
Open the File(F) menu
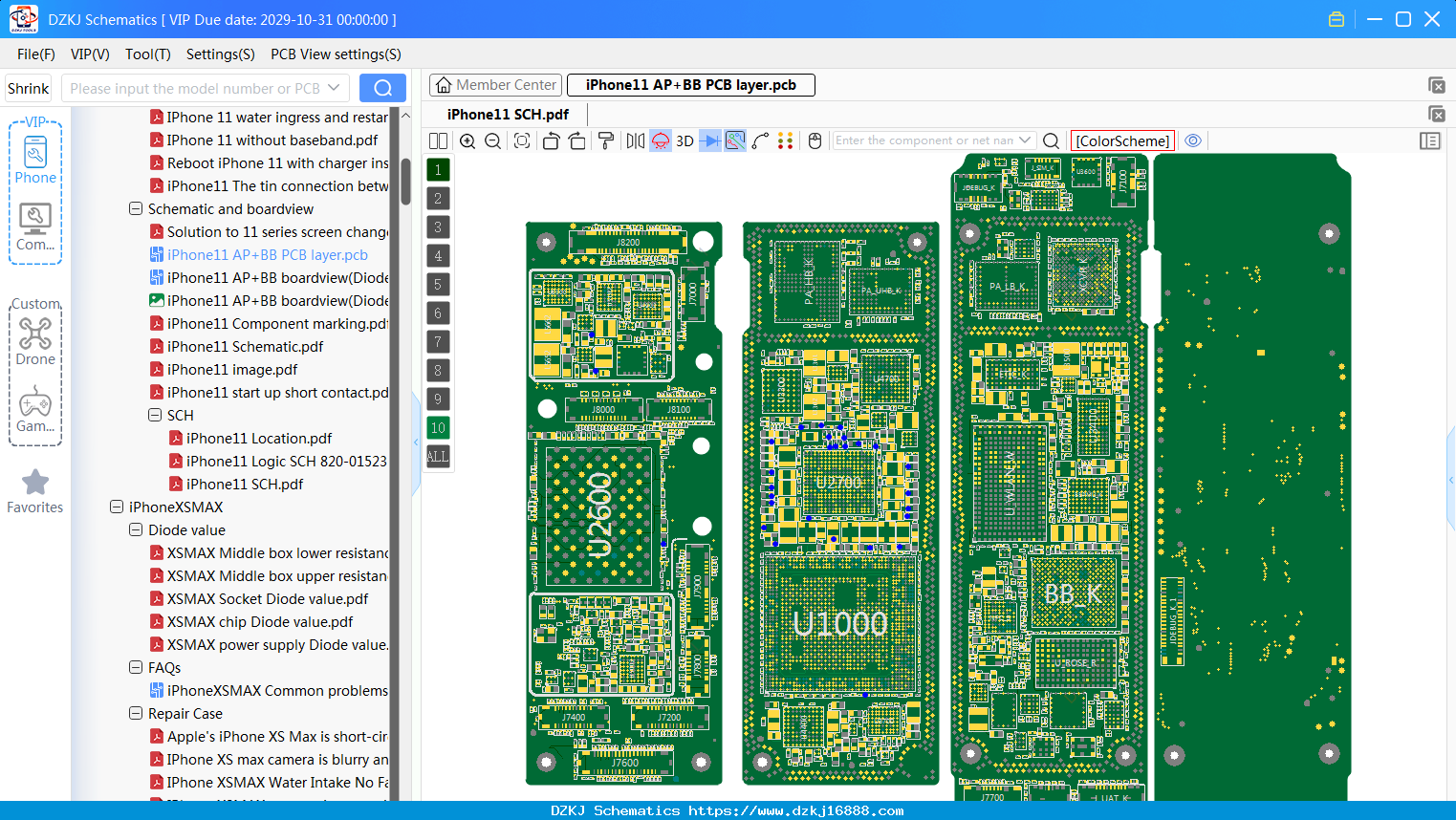pyautogui.click(x=36, y=54)
